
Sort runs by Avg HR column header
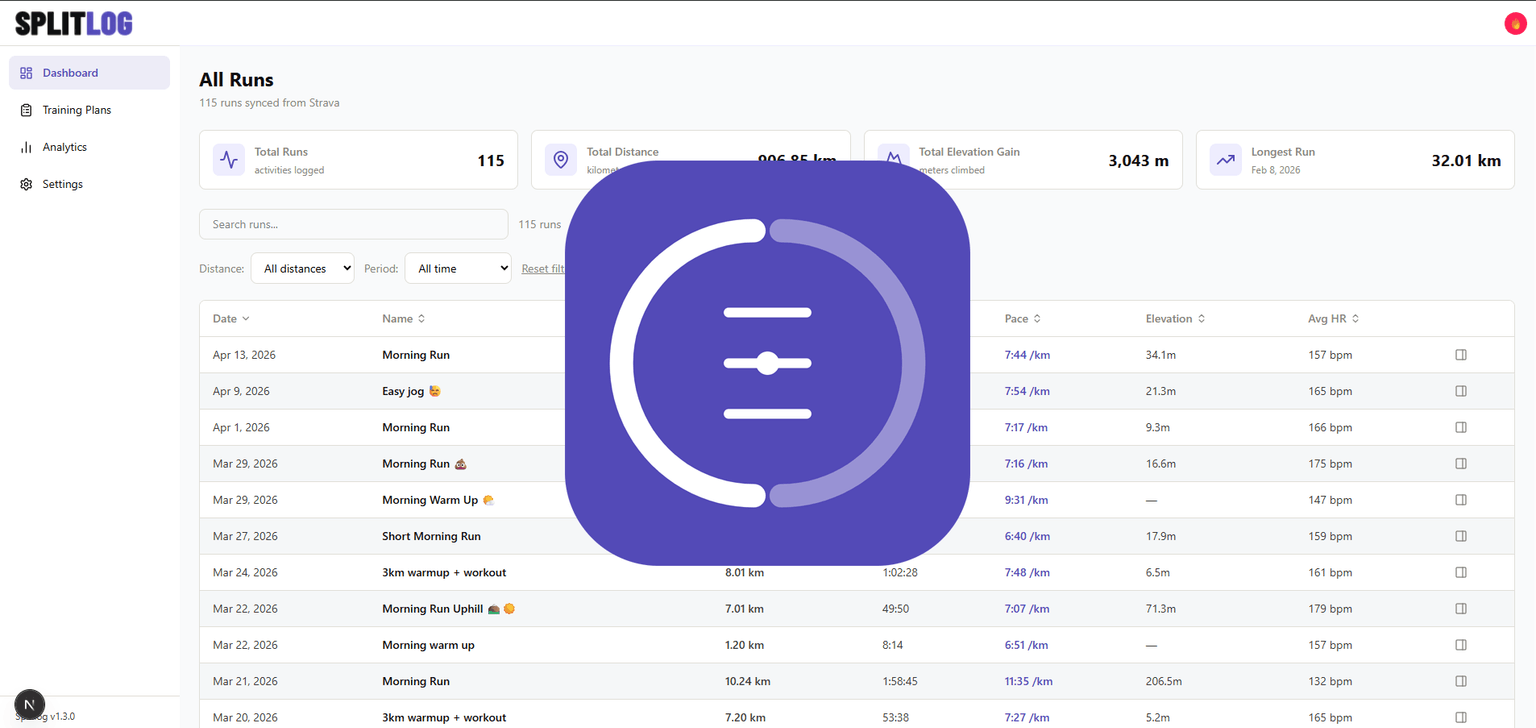(1333, 319)
